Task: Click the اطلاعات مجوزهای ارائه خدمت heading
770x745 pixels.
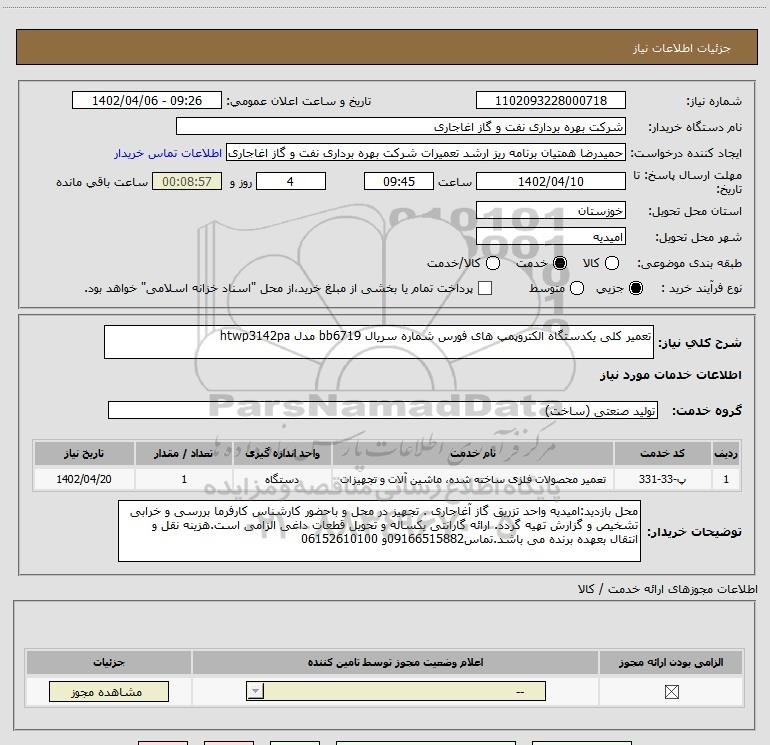Action: [x=667, y=589]
